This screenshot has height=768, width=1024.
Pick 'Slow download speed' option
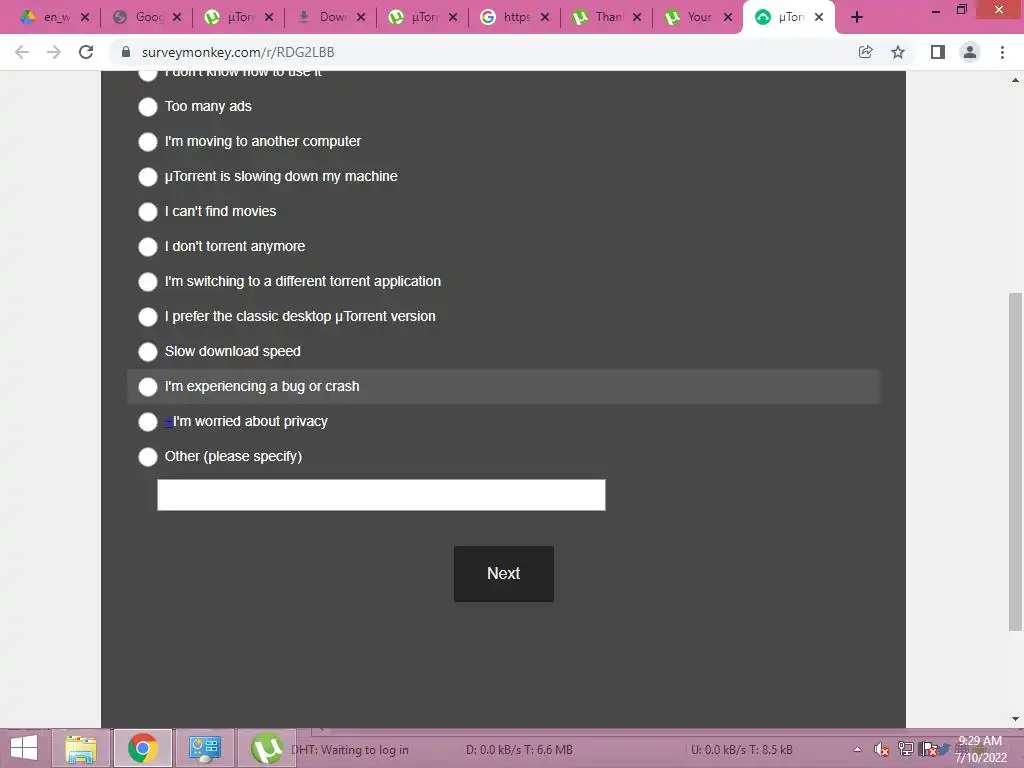[x=148, y=351]
